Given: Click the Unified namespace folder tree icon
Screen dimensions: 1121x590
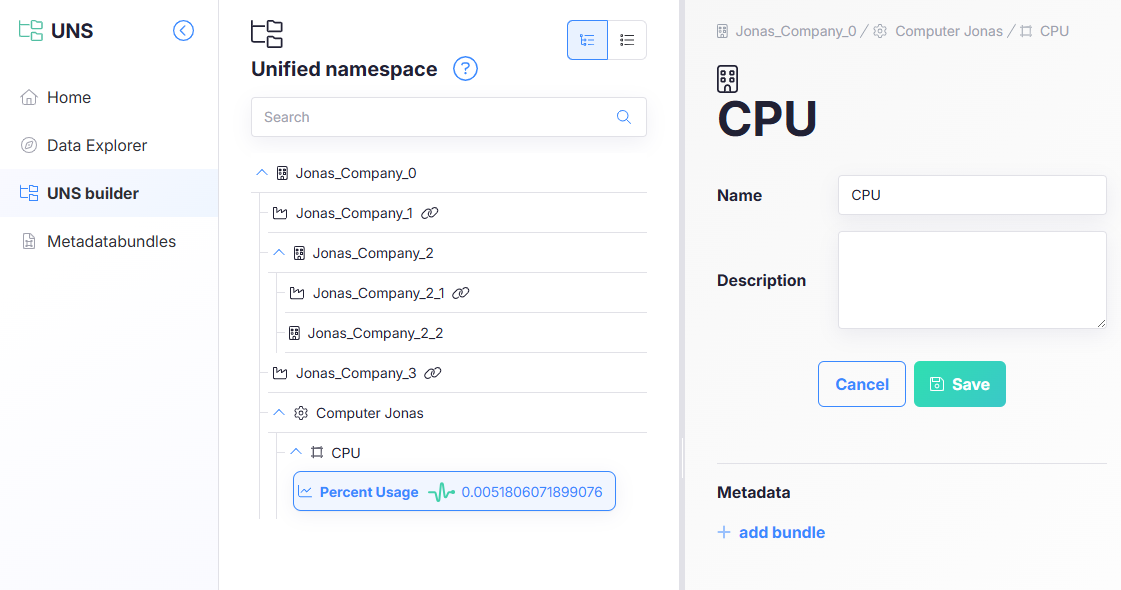Looking at the screenshot, I should pos(267,34).
